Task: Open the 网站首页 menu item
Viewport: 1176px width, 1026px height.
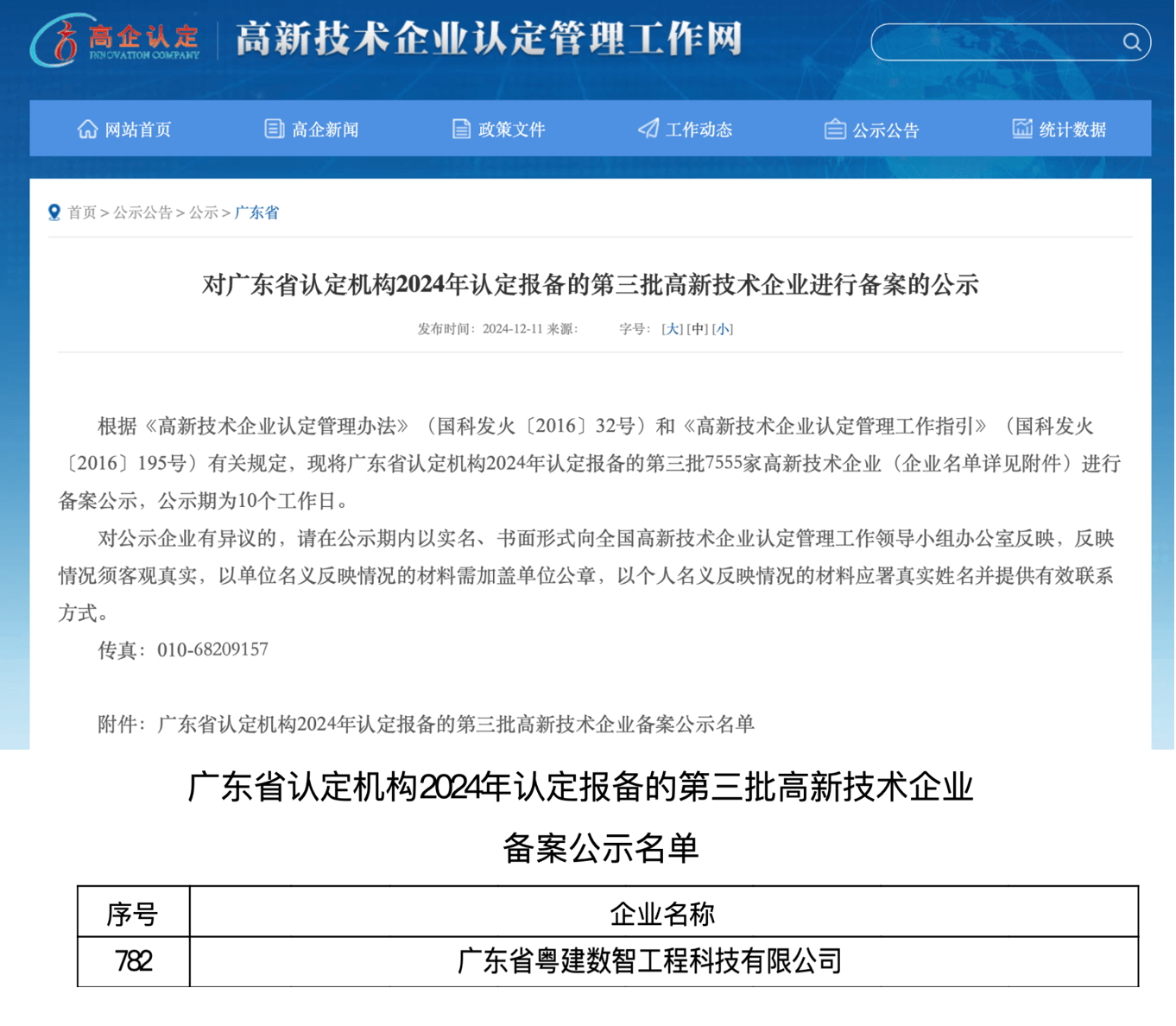Action: point(124,130)
